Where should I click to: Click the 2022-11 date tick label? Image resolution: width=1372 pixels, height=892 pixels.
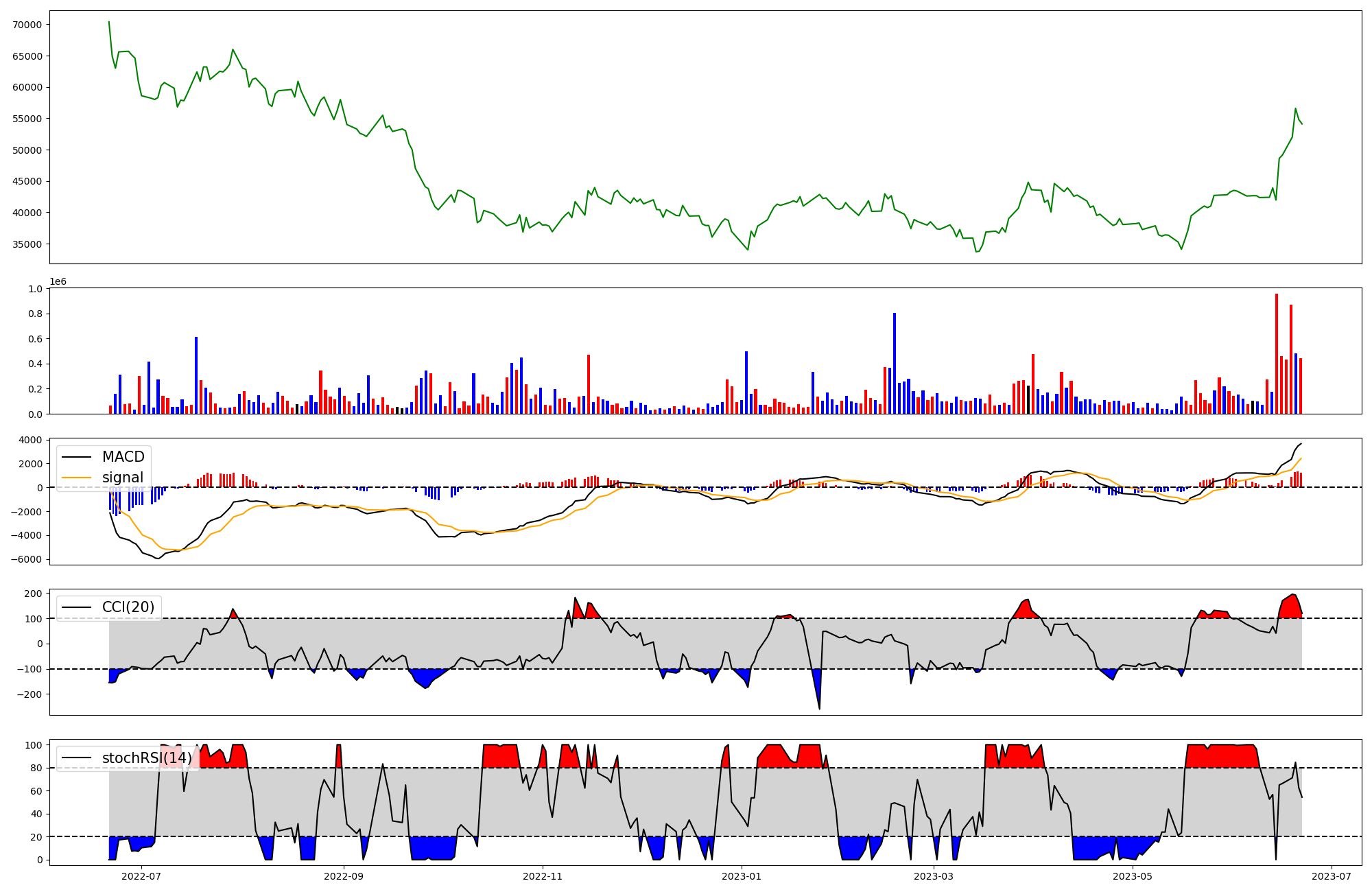pyautogui.click(x=543, y=876)
